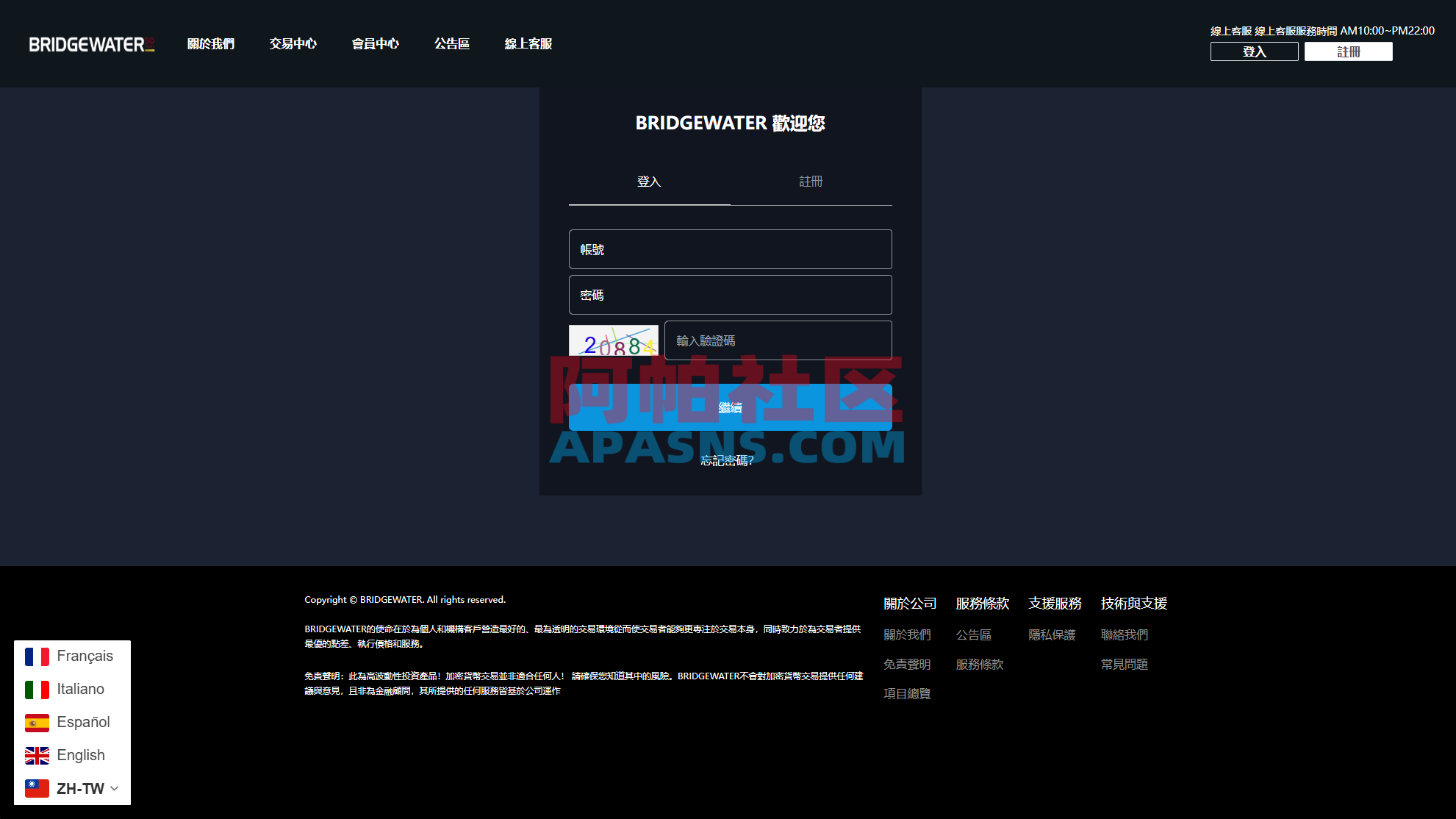Open the 關於我們 navigation menu
Image resolution: width=1456 pixels, height=819 pixels.
211,43
